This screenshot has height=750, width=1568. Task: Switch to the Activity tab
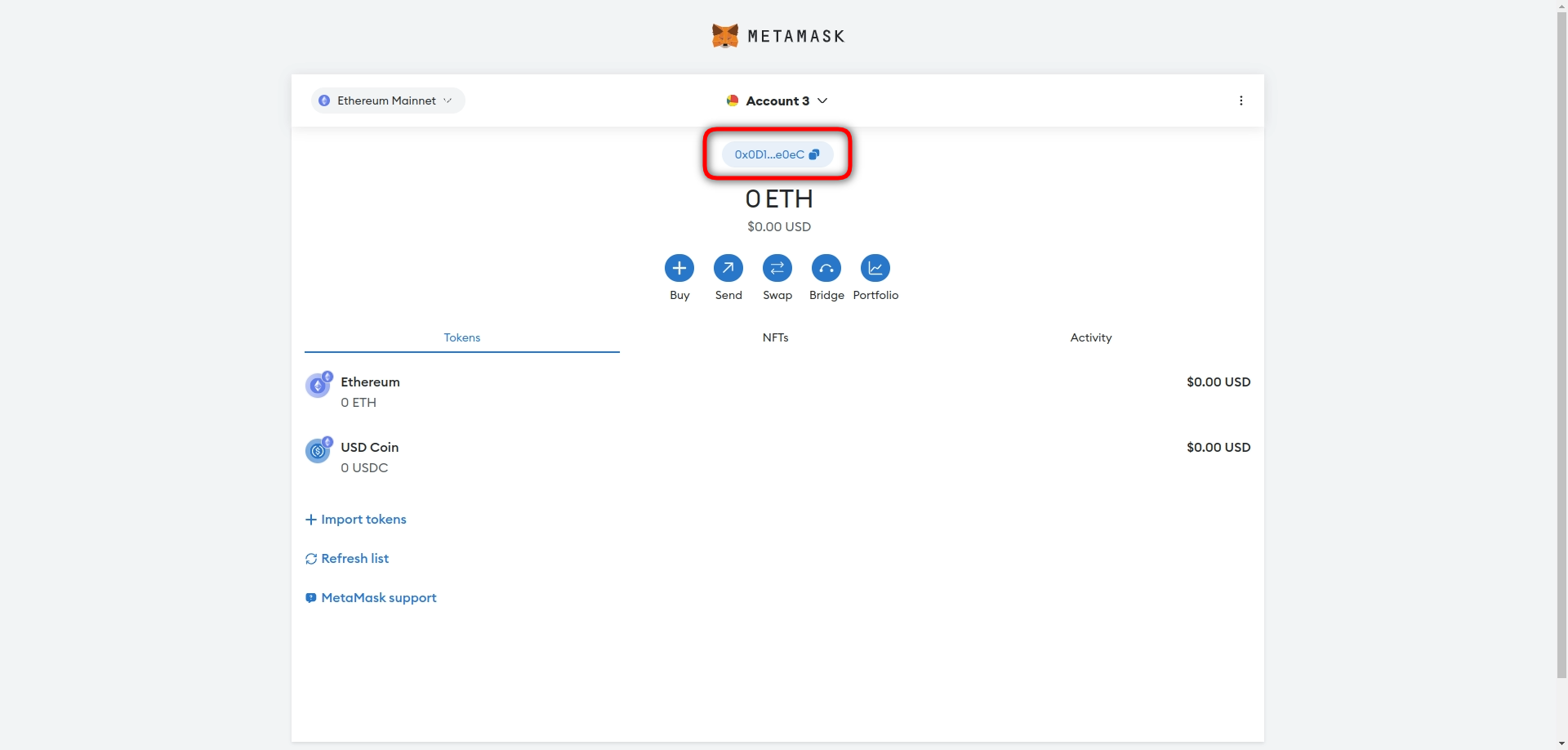pos(1091,337)
